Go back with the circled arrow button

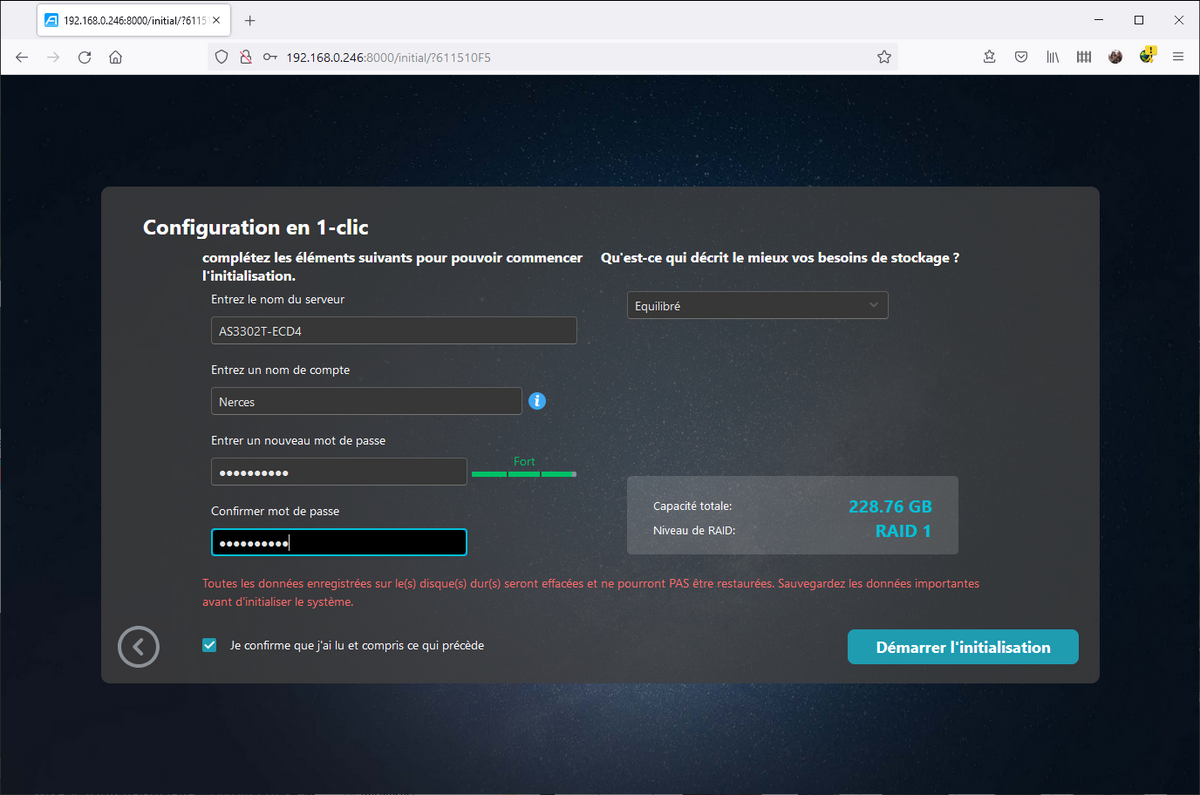138,647
